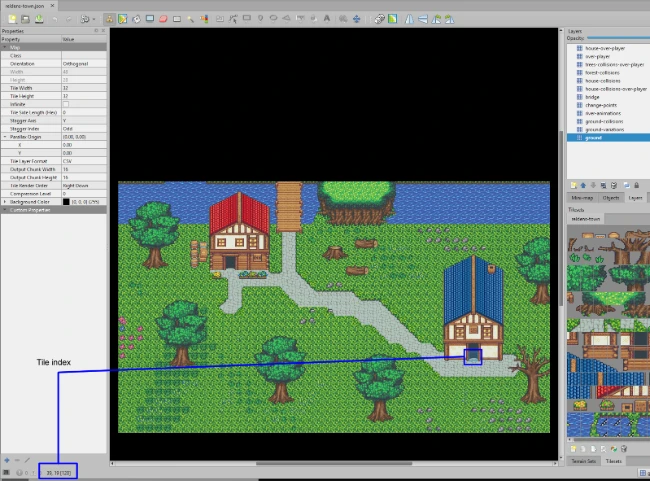The width and height of the screenshot is (650, 481).
Task: Expand the Background Color property
Action: [5, 202]
